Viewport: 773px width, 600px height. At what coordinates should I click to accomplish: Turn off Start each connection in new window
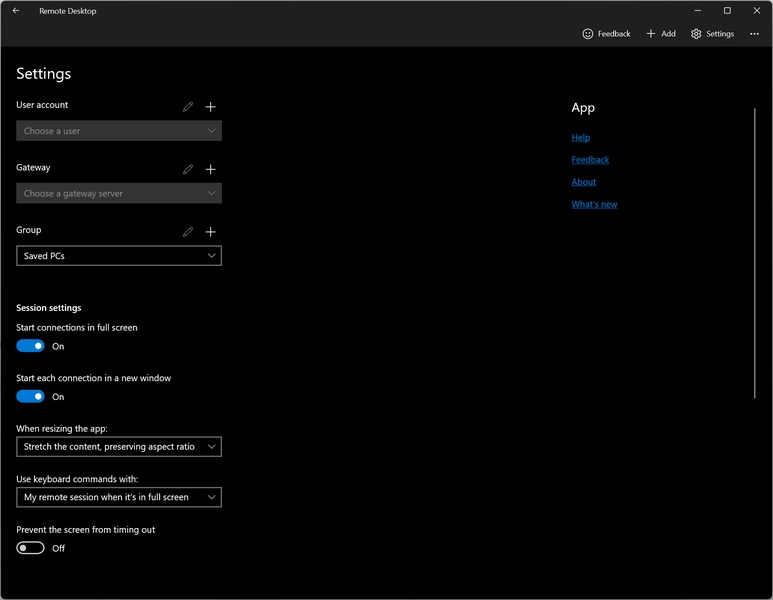coord(31,396)
